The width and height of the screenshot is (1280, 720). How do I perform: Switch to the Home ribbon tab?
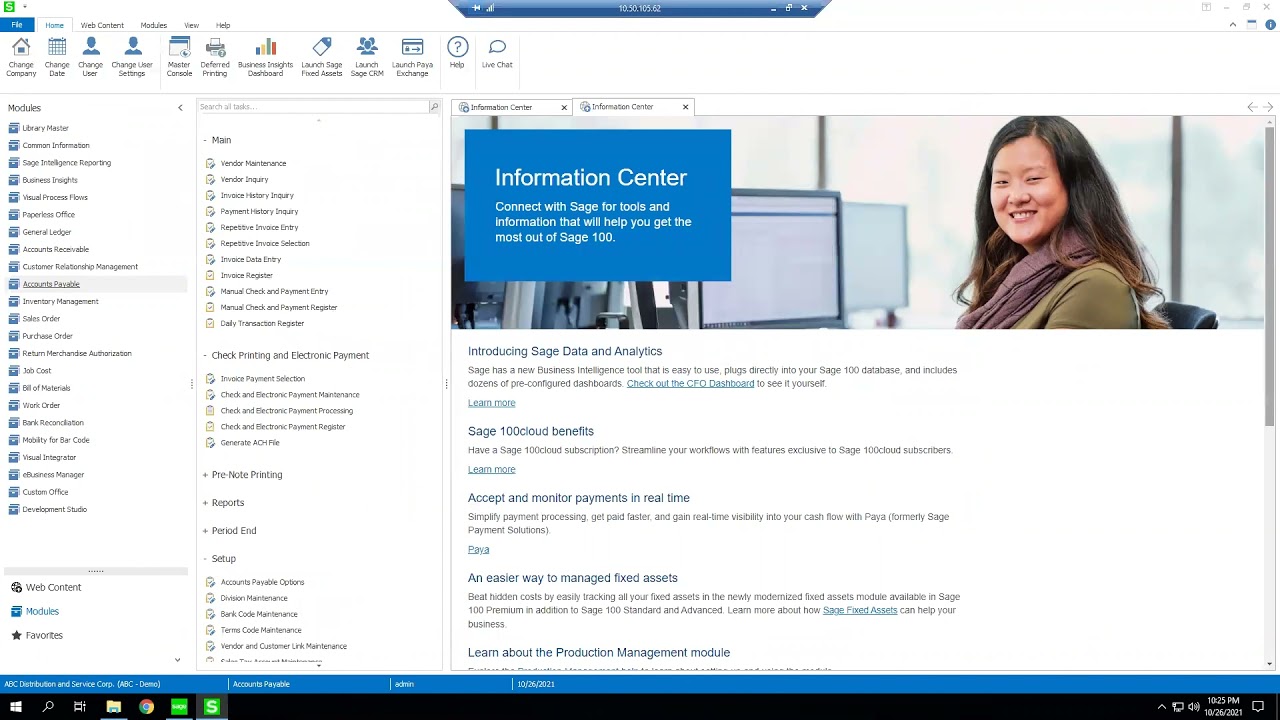click(54, 25)
